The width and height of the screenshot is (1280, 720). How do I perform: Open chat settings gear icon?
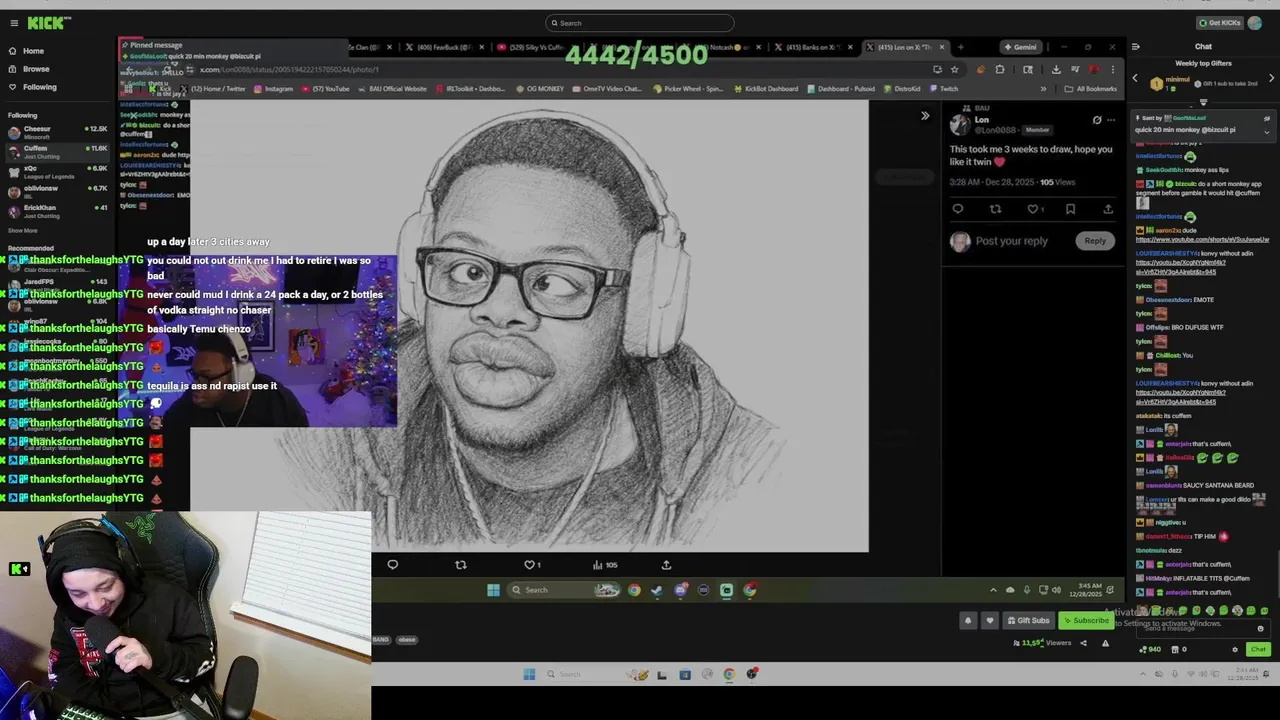[1235, 650]
